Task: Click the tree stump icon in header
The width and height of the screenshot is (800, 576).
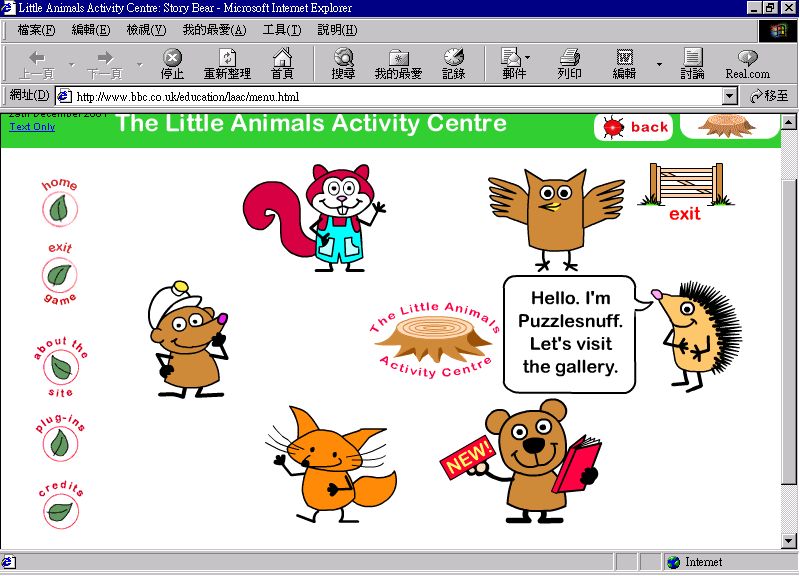Action: pos(727,126)
